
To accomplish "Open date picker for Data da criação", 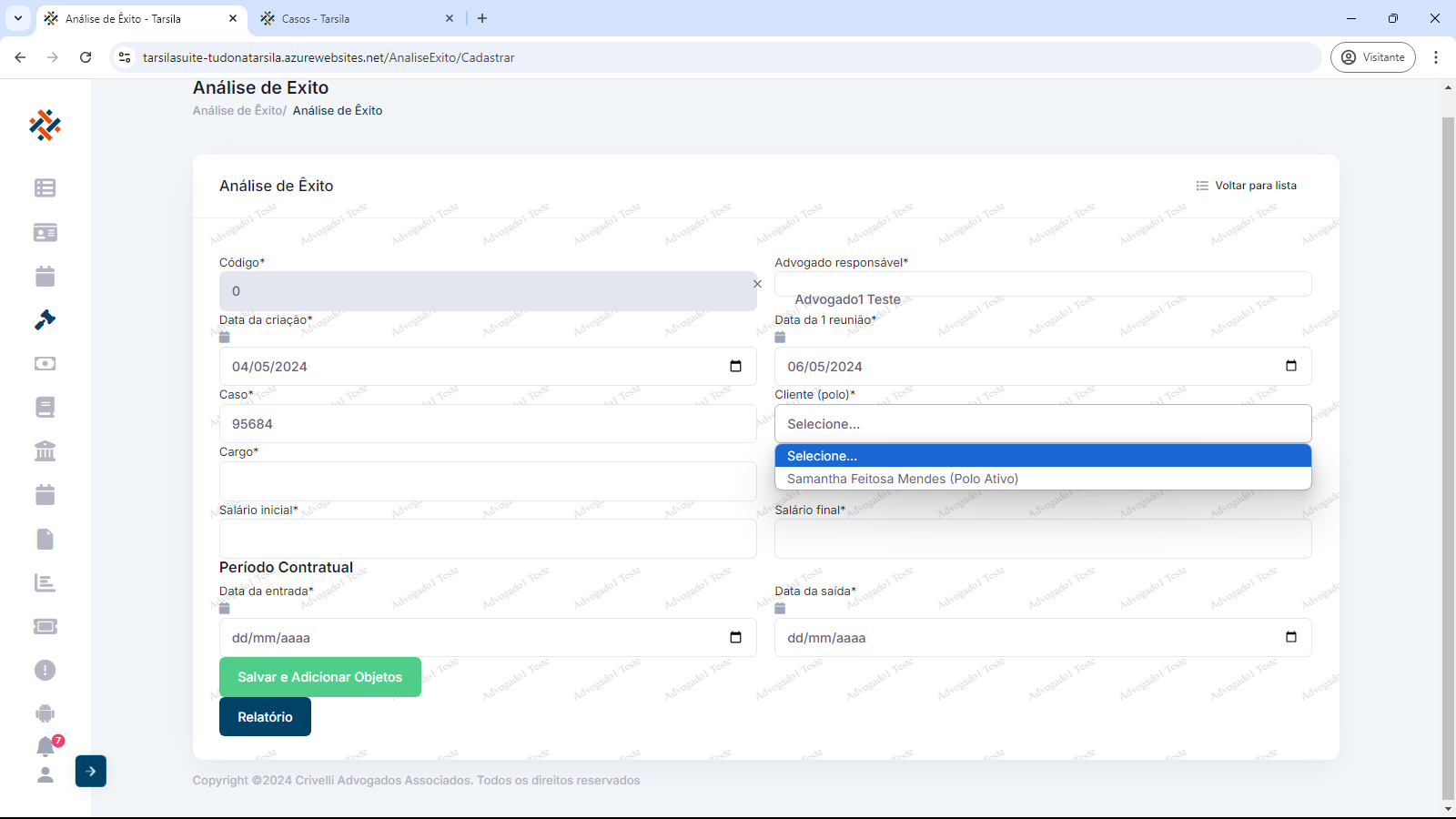I will pos(735,366).
